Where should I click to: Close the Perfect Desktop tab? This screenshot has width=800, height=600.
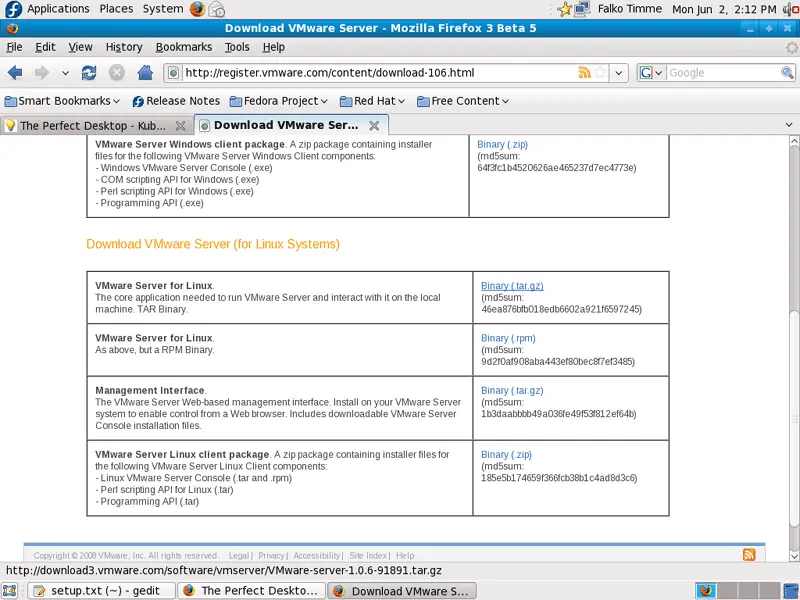click(180, 126)
